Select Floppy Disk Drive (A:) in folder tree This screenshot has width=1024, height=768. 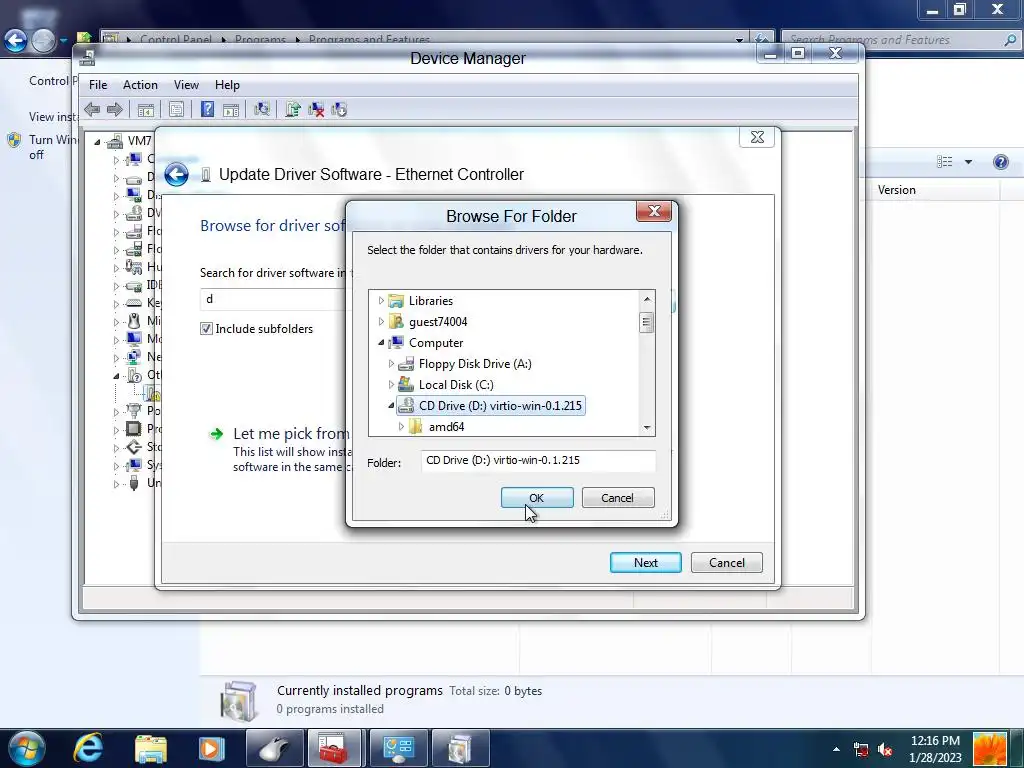pos(475,364)
